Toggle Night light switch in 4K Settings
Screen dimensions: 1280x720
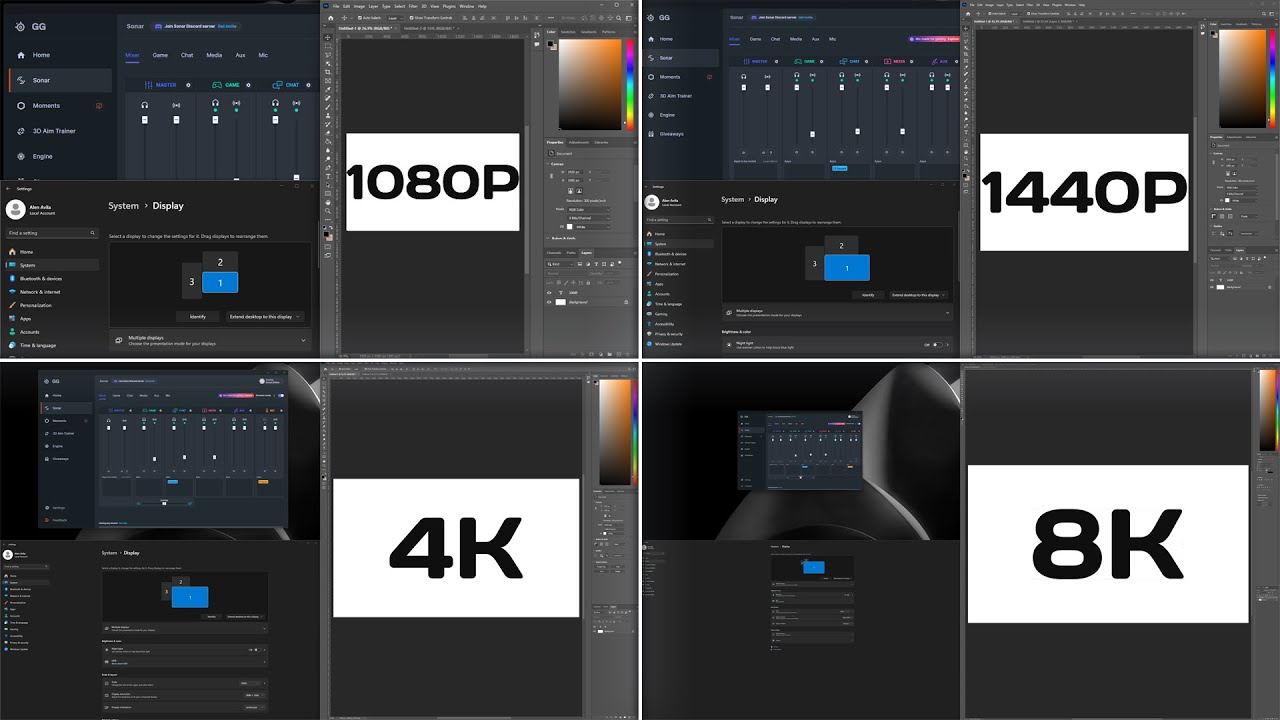(257, 650)
